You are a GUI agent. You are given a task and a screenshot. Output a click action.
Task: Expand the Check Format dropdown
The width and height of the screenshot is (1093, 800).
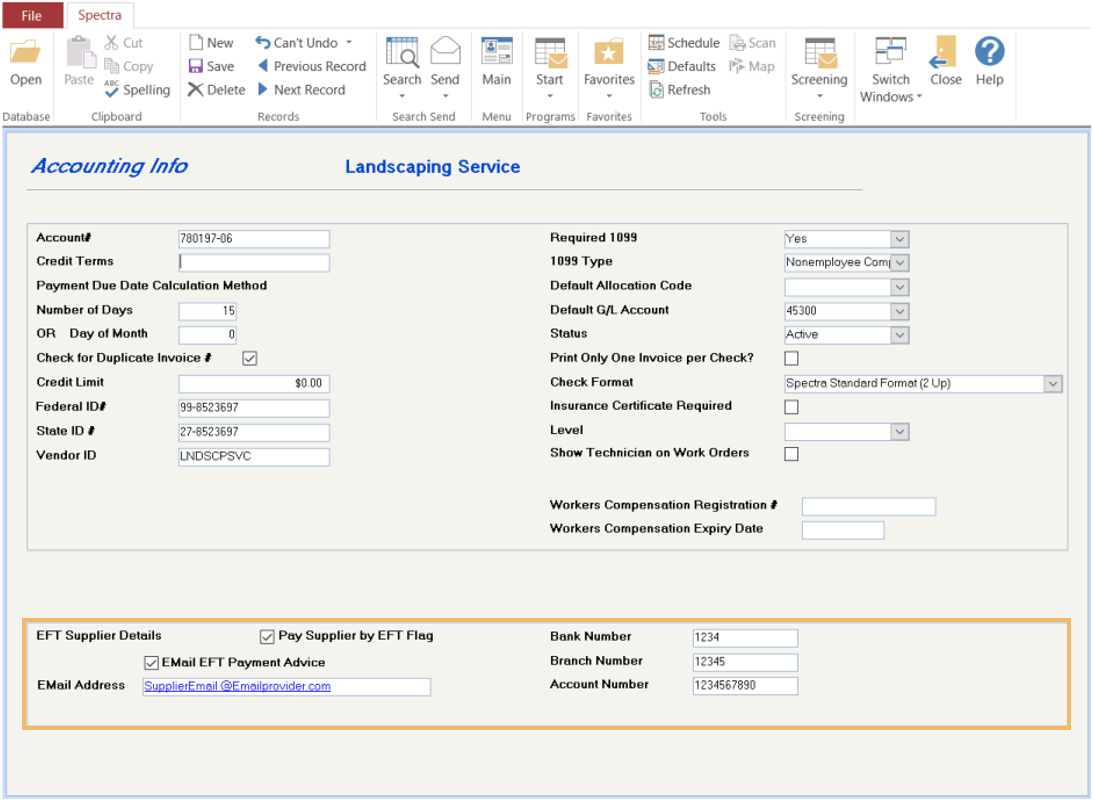(1053, 383)
